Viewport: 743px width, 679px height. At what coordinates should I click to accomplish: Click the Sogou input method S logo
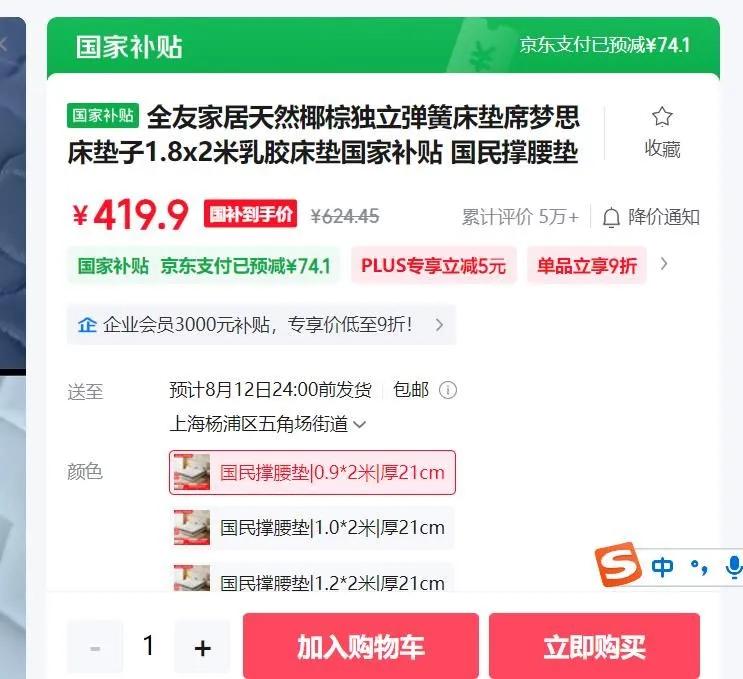pos(618,564)
